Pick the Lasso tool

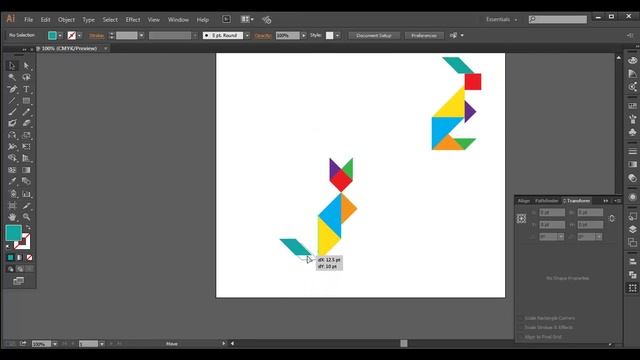pyautogui.click(x=26, y=77)
